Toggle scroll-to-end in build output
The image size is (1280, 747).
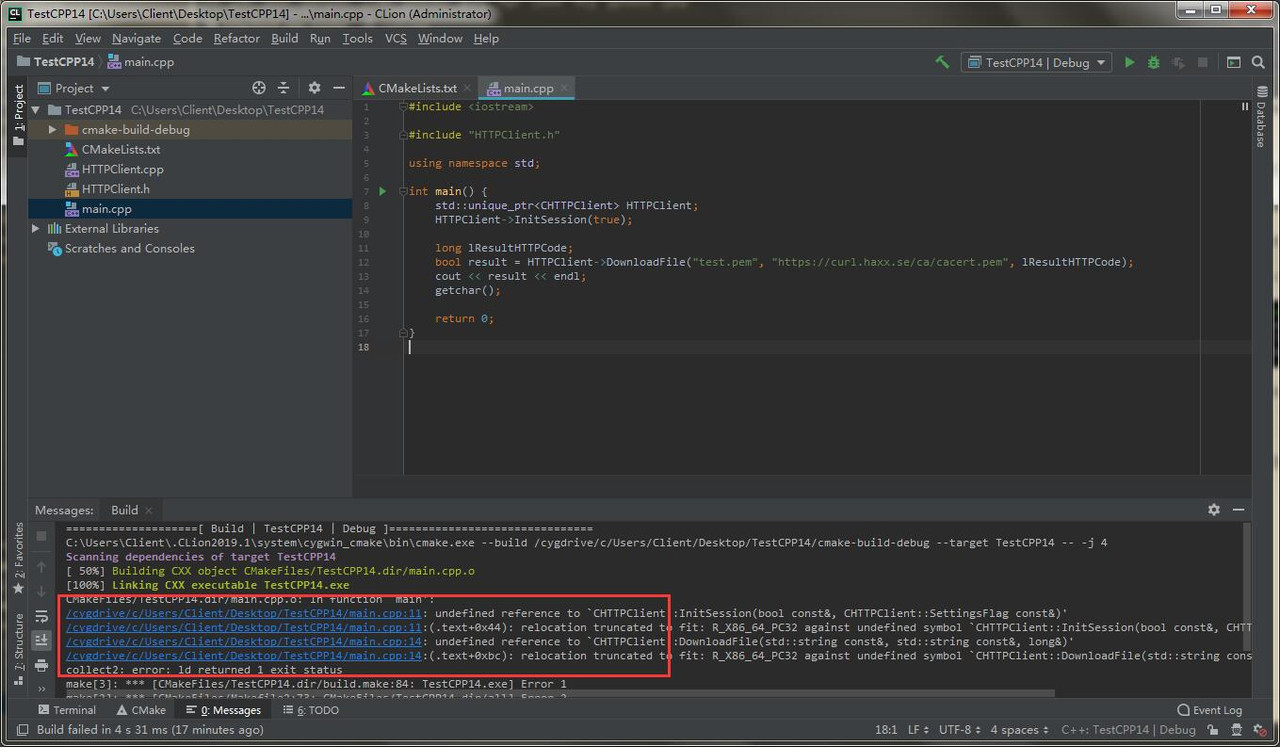[x=41, y=640]
